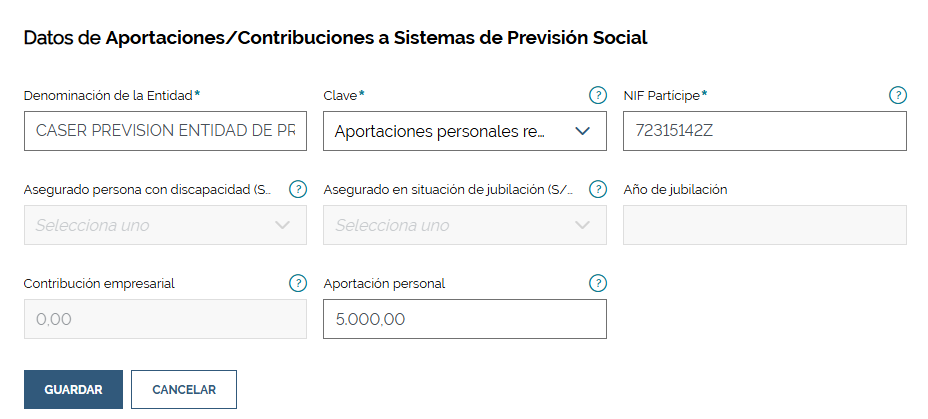Show help for Asegurado persona con discapacidad

point(298,189)
